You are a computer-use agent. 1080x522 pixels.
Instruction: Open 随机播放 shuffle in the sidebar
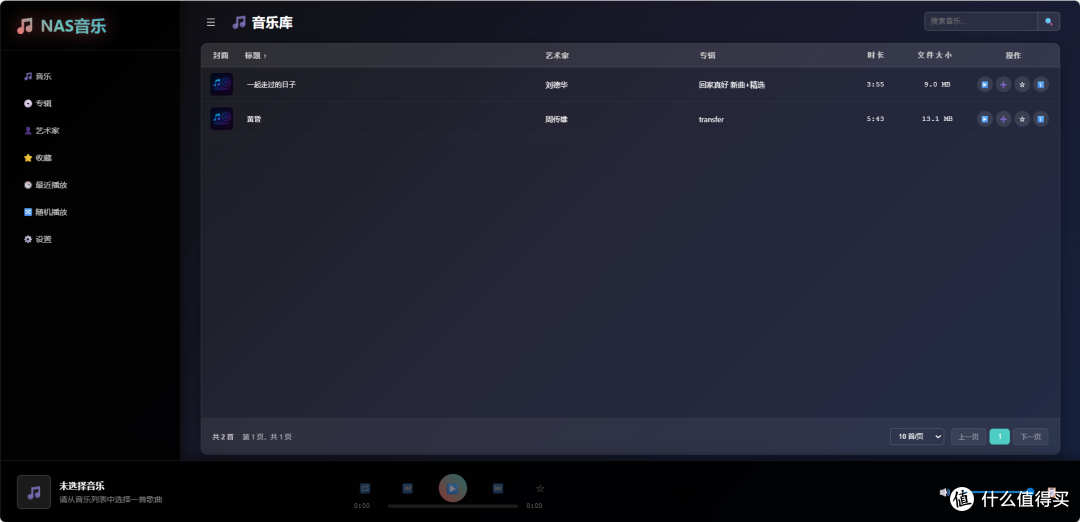tap(45, 212)
